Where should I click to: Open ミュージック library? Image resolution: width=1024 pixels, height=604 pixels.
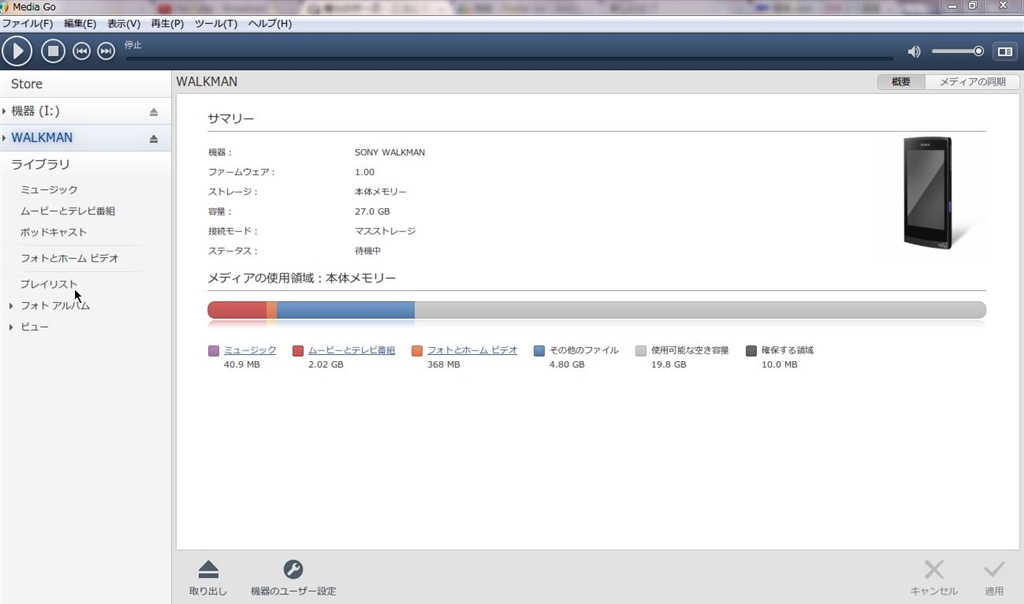49,190
